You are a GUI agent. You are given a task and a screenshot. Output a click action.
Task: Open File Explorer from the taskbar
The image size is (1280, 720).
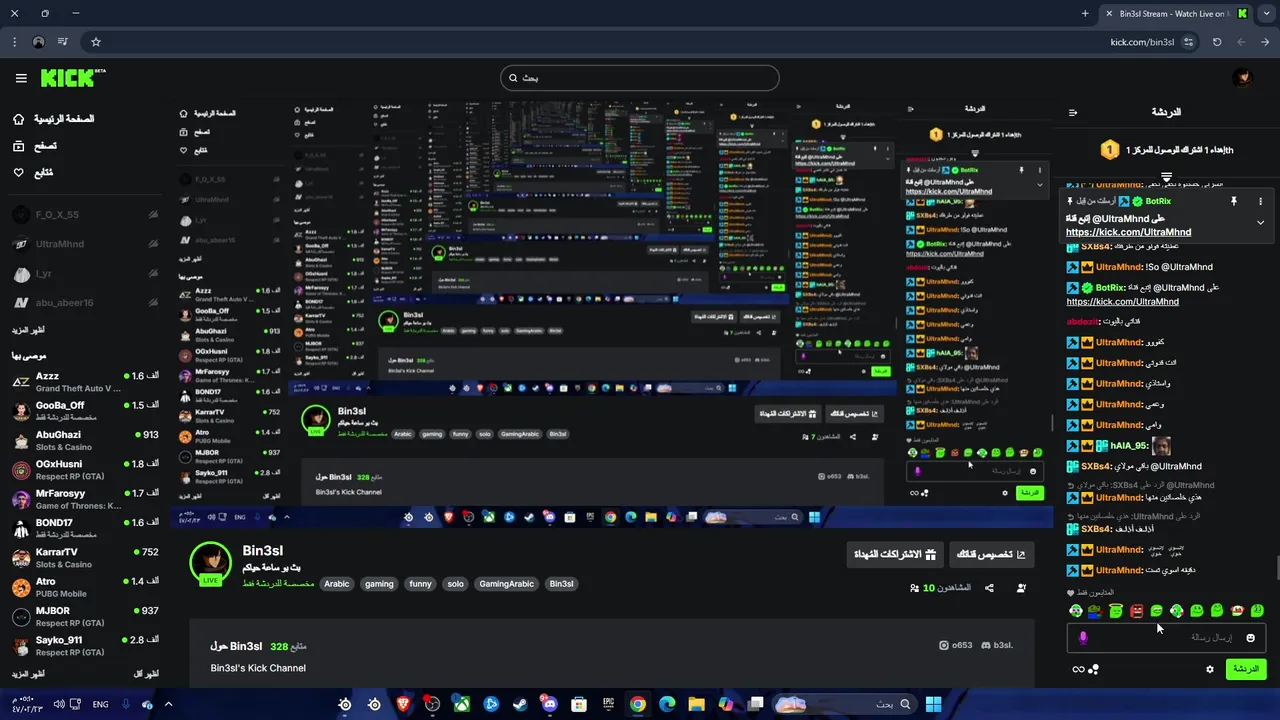pos(696,704)
